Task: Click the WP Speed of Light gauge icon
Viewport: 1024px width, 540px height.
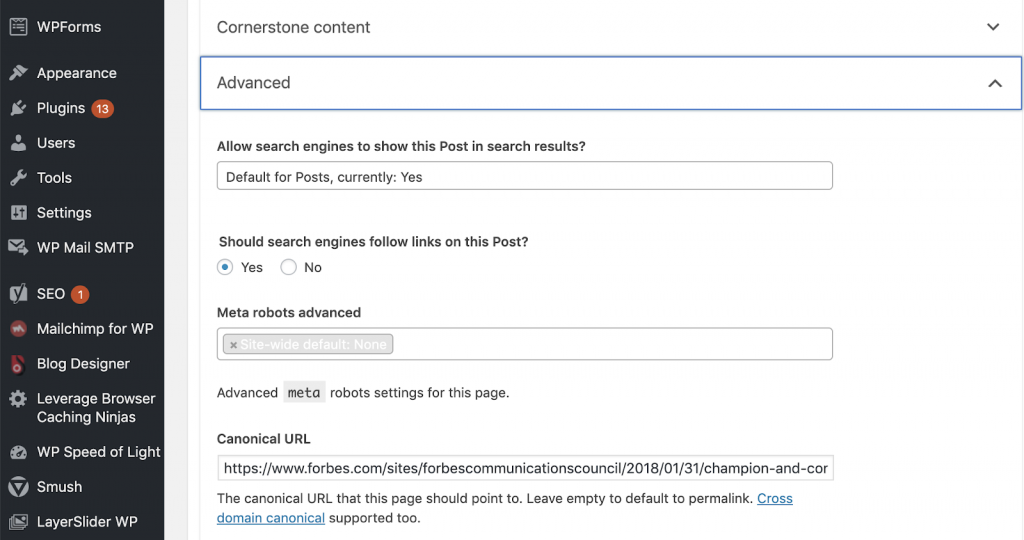Action: point(18,452)
